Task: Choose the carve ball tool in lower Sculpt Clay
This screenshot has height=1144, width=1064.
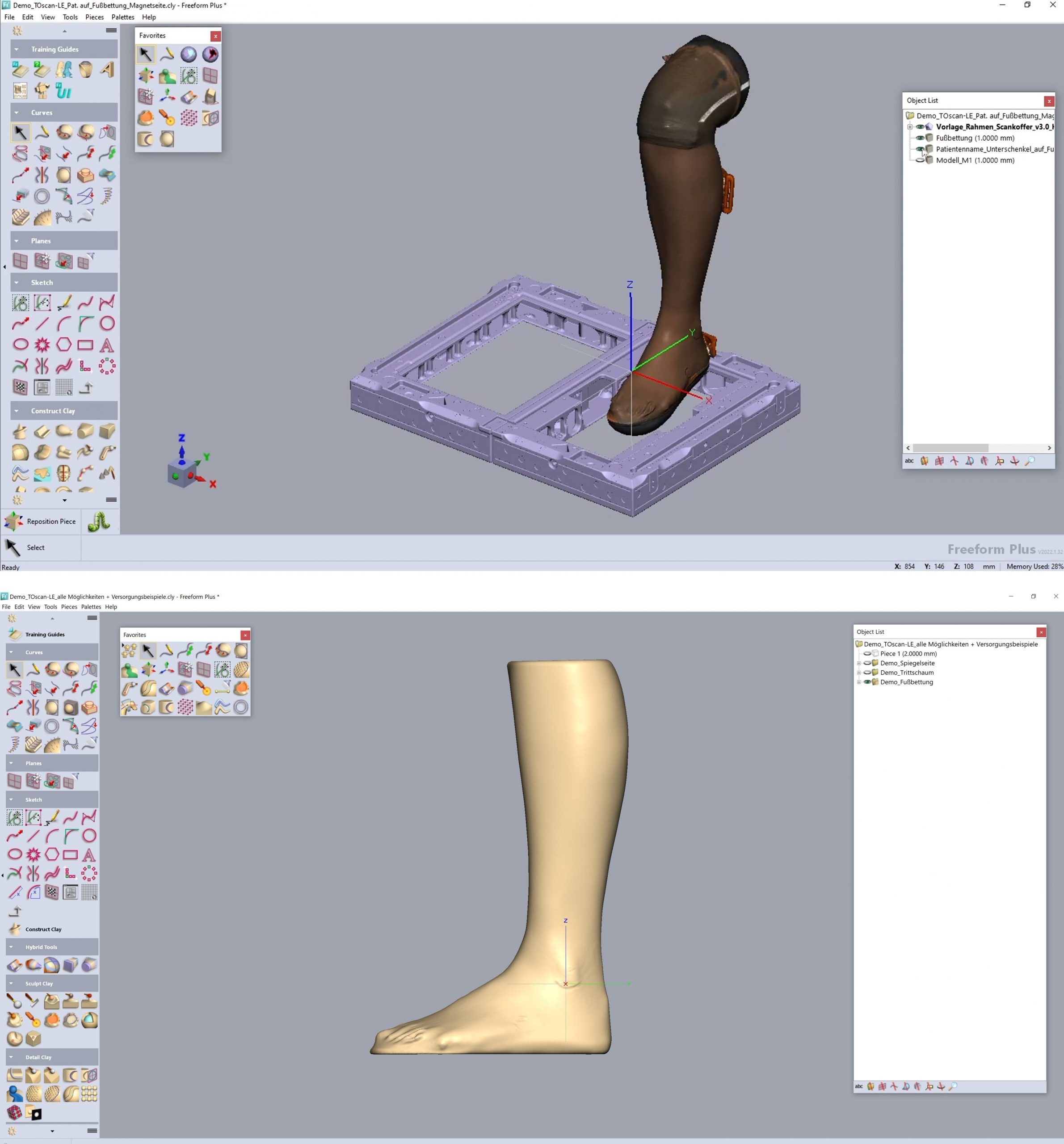Action: 15,1002
